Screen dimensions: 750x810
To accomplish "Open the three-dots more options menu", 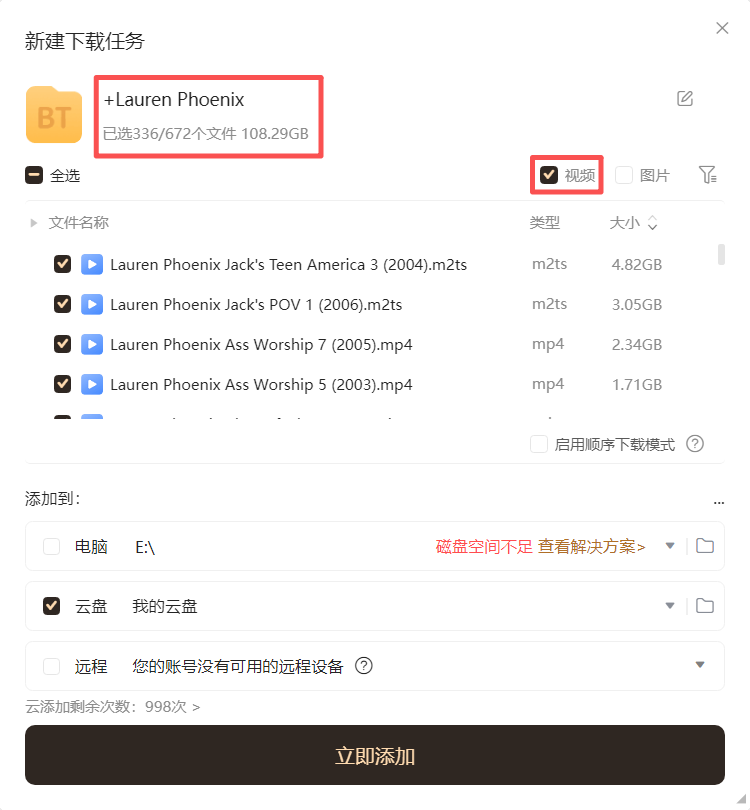I will 719,502.
